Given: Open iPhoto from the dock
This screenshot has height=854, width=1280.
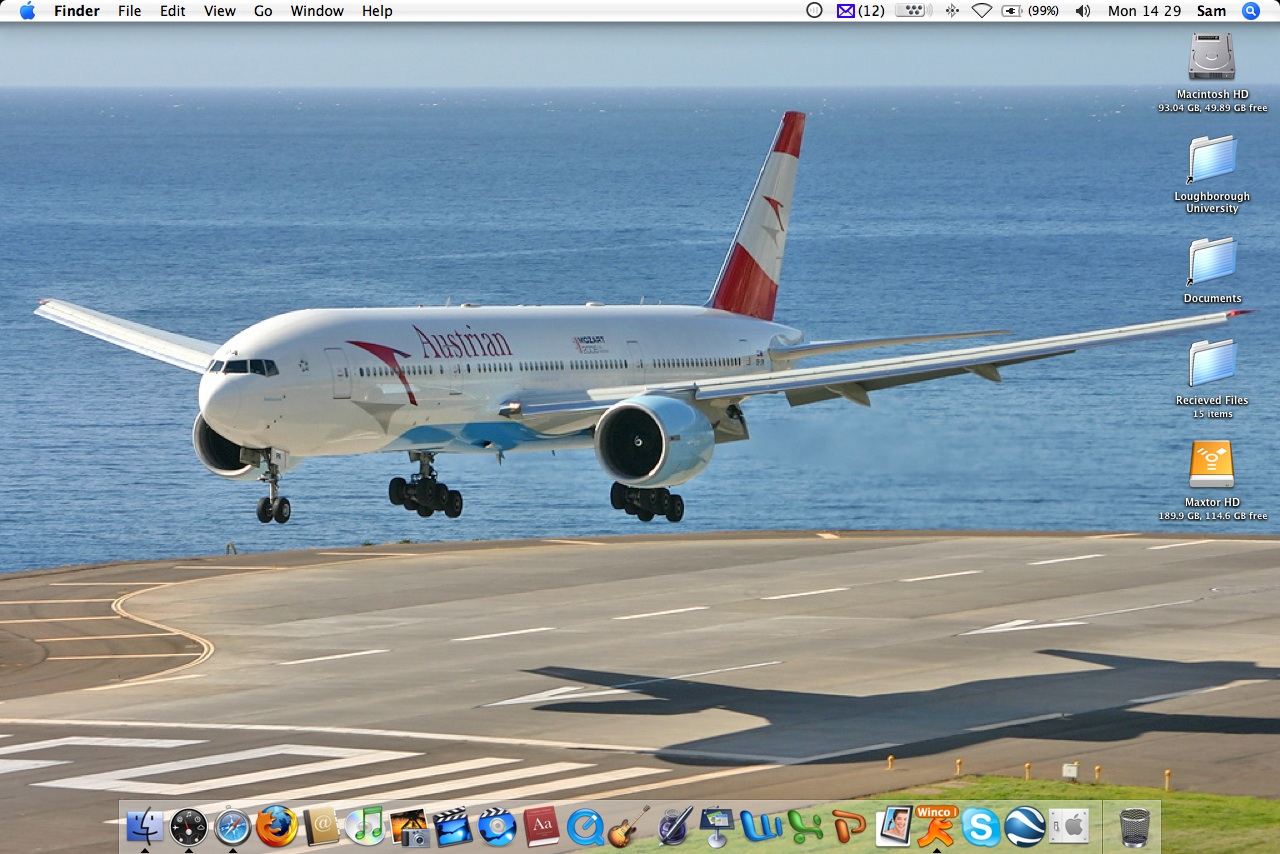Looking at the screenshot, I should coord(409,827).
